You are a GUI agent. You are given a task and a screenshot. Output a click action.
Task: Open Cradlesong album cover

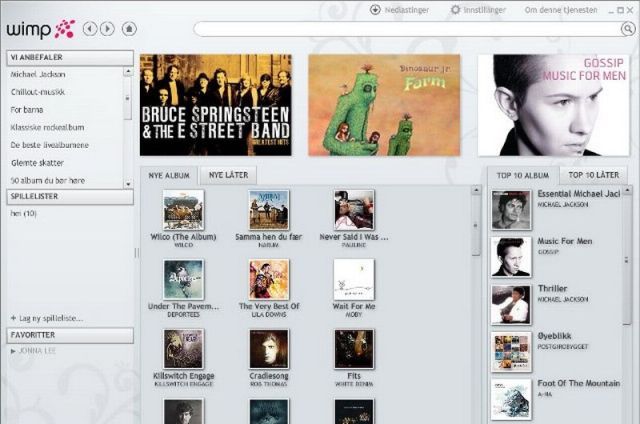(x=269, y=349)
